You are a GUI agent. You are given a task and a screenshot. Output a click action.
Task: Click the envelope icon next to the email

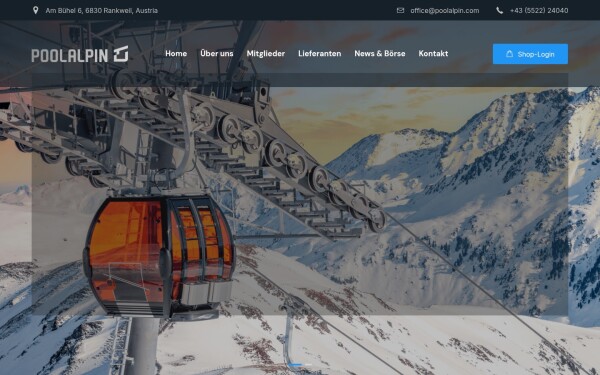[x=400, y=10]
